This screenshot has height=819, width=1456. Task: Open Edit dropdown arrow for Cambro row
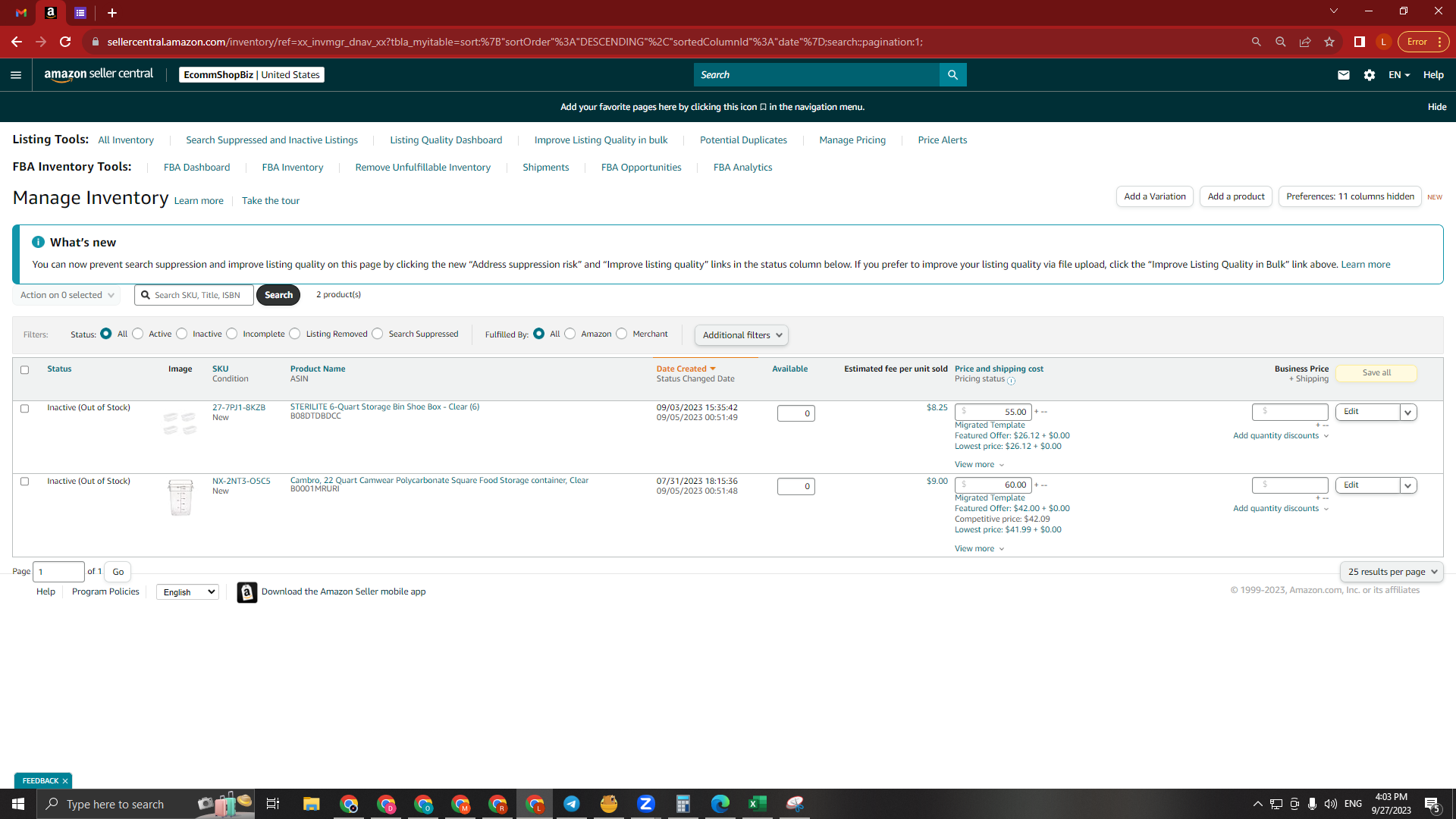tap(1408, 485)
